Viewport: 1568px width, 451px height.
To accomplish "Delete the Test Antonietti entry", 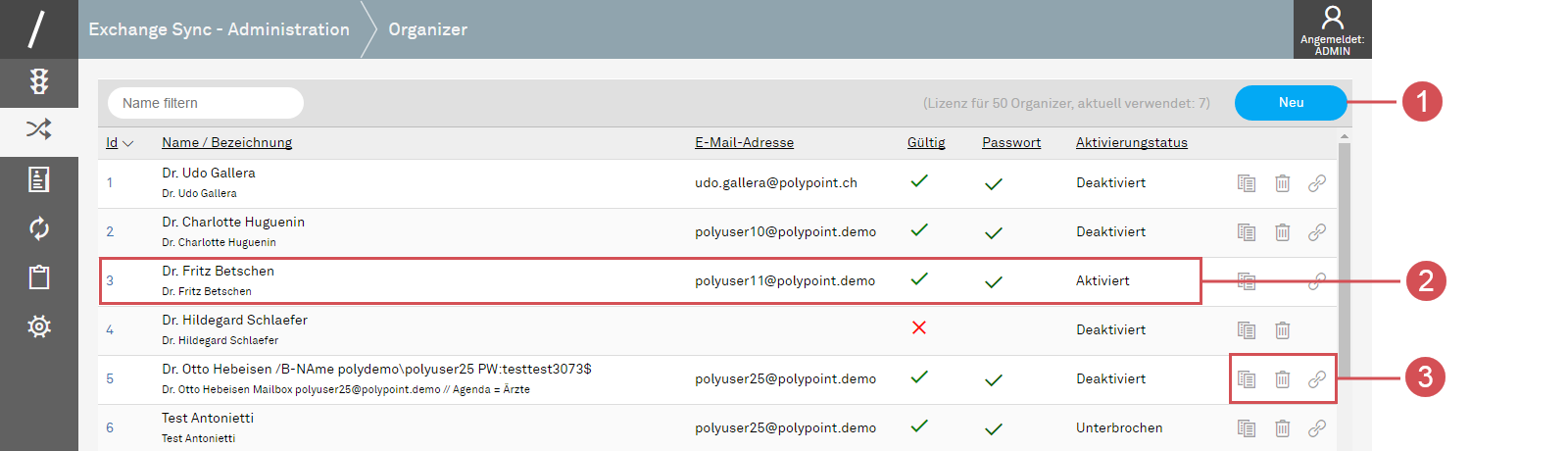I will pyautogui.click(x=1282, y=428).
